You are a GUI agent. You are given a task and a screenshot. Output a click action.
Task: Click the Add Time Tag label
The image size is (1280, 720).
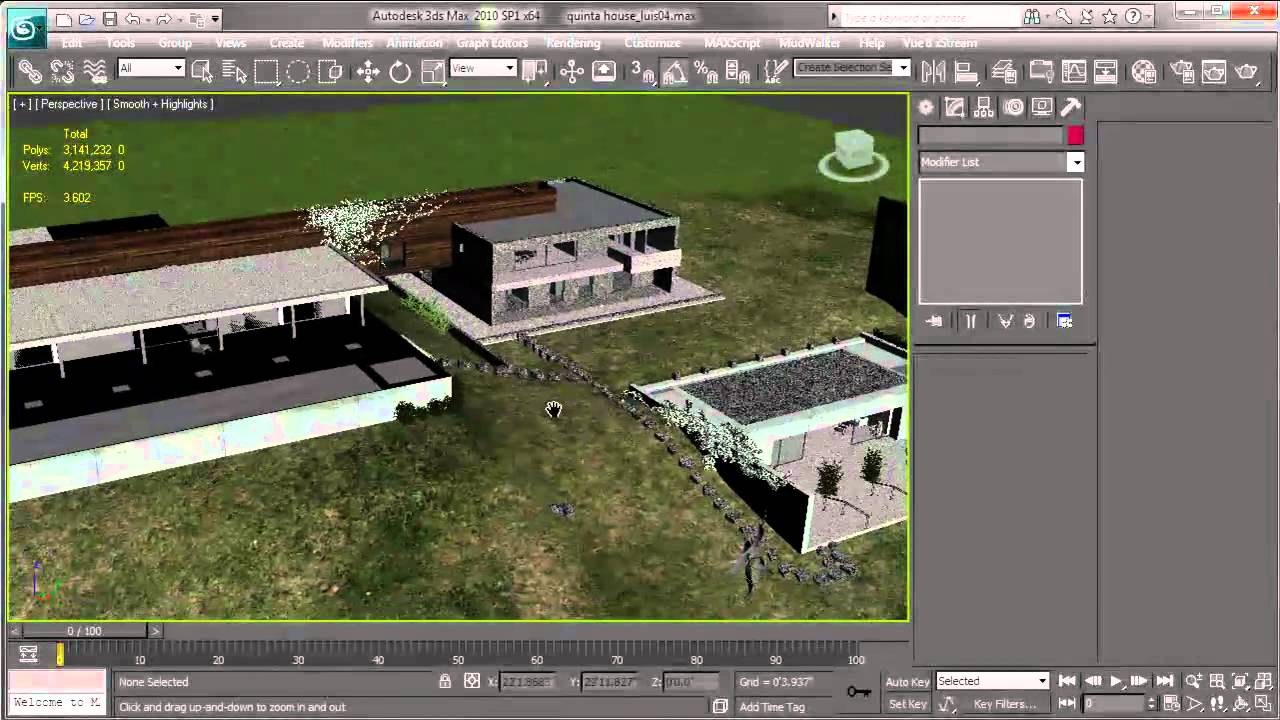771,707
